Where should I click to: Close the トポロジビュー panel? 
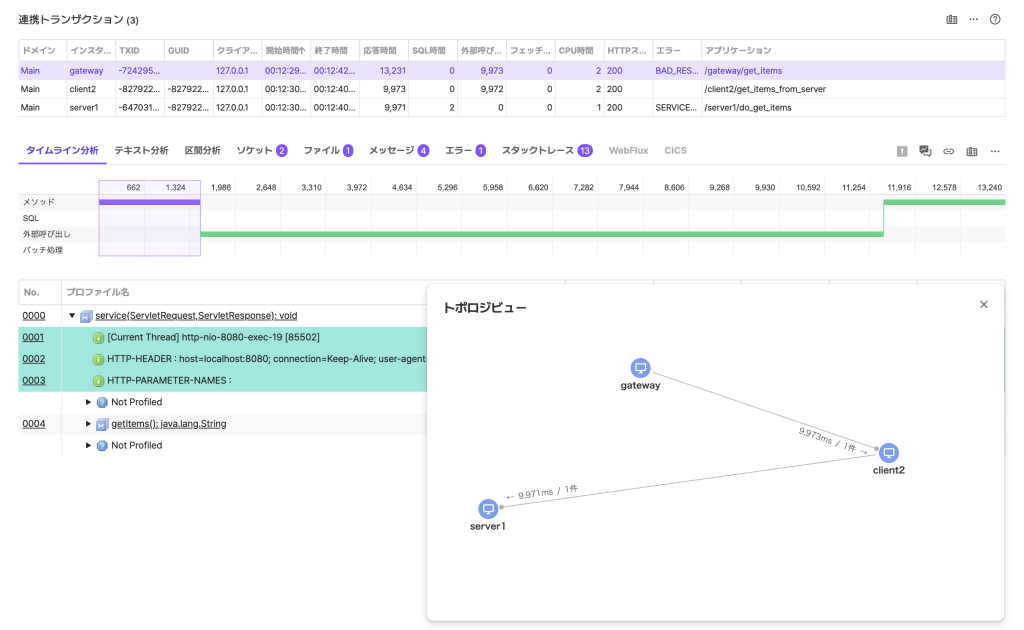(x=983, y=305)
